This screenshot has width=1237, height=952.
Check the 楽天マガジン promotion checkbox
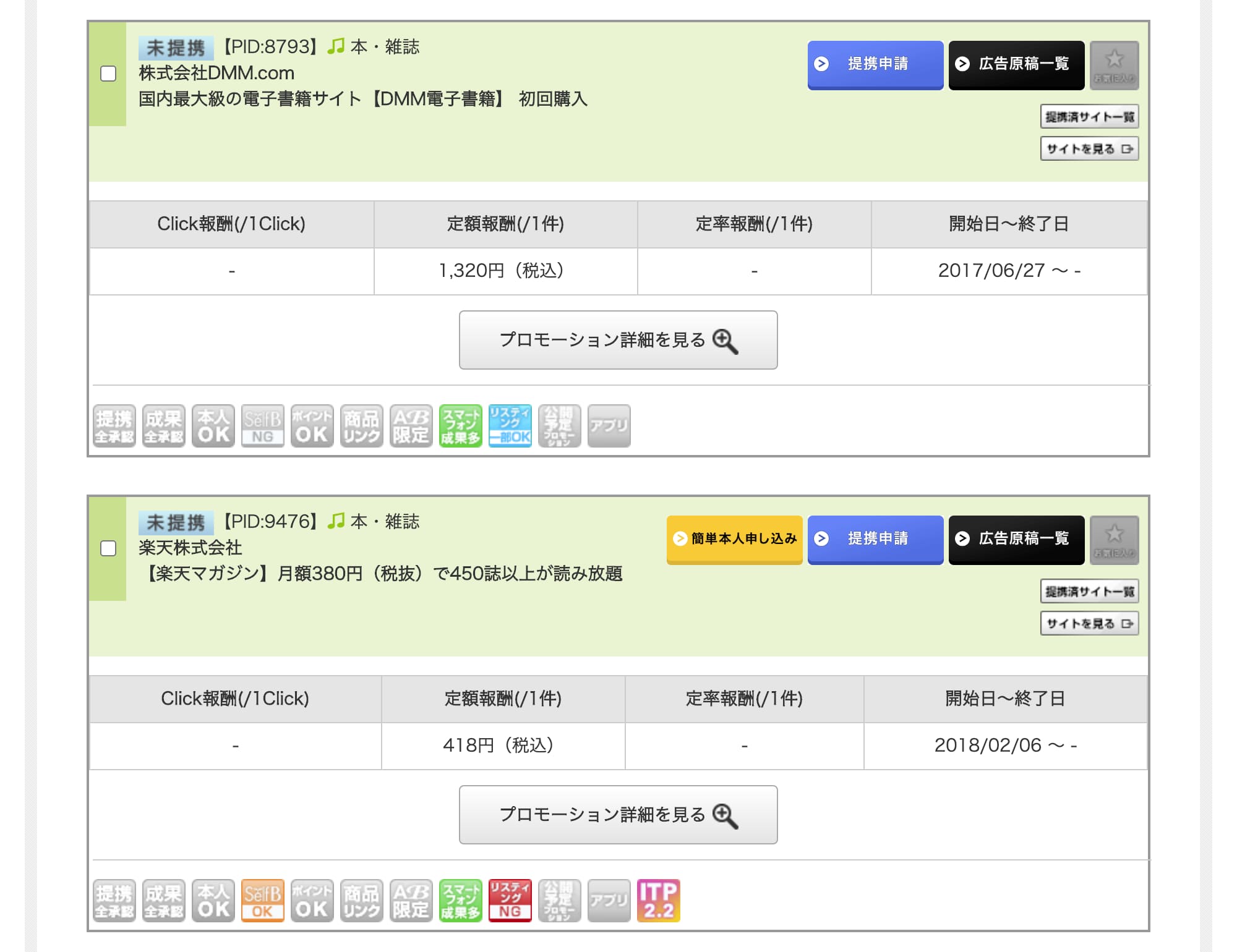coord(108,548)
